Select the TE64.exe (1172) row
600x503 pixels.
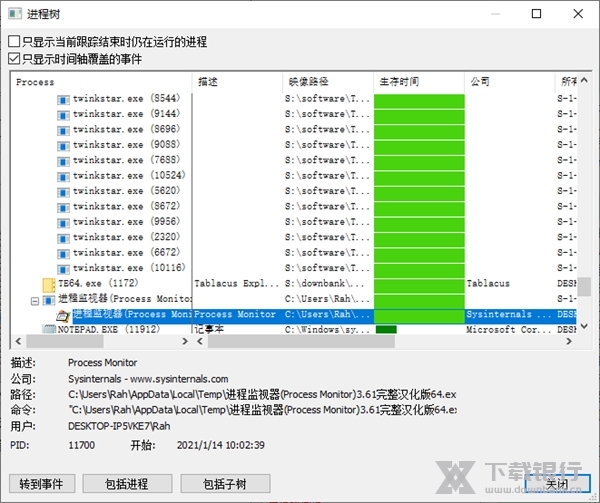(x=98, y=283)
